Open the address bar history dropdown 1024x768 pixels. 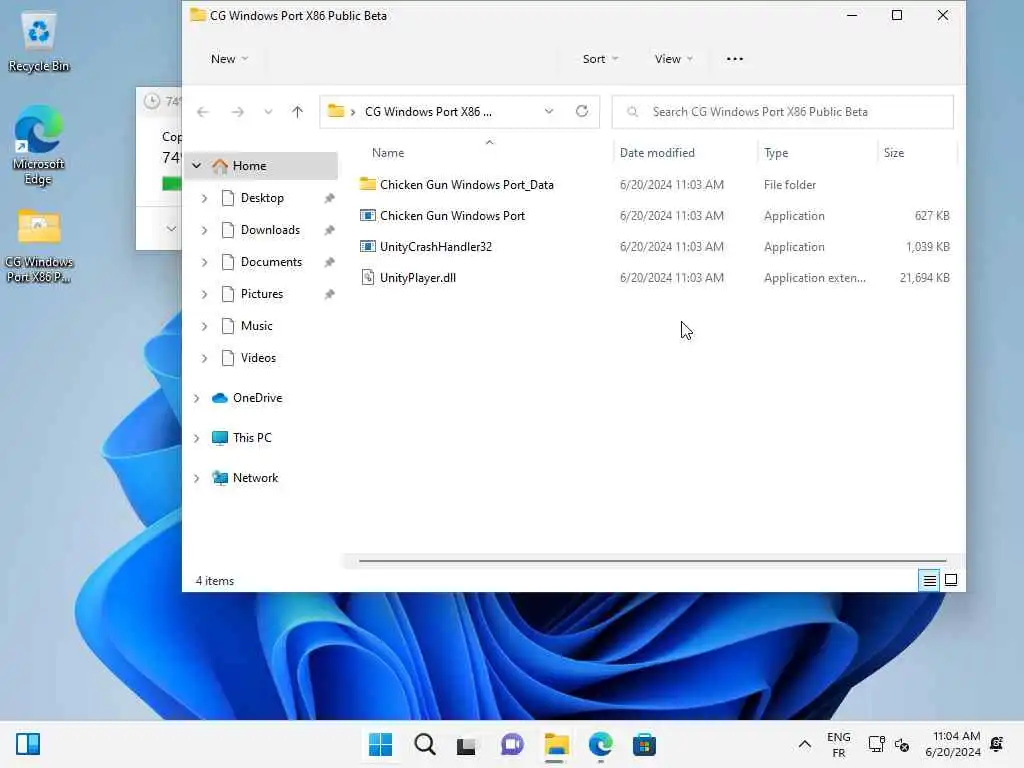pos(549,111)
